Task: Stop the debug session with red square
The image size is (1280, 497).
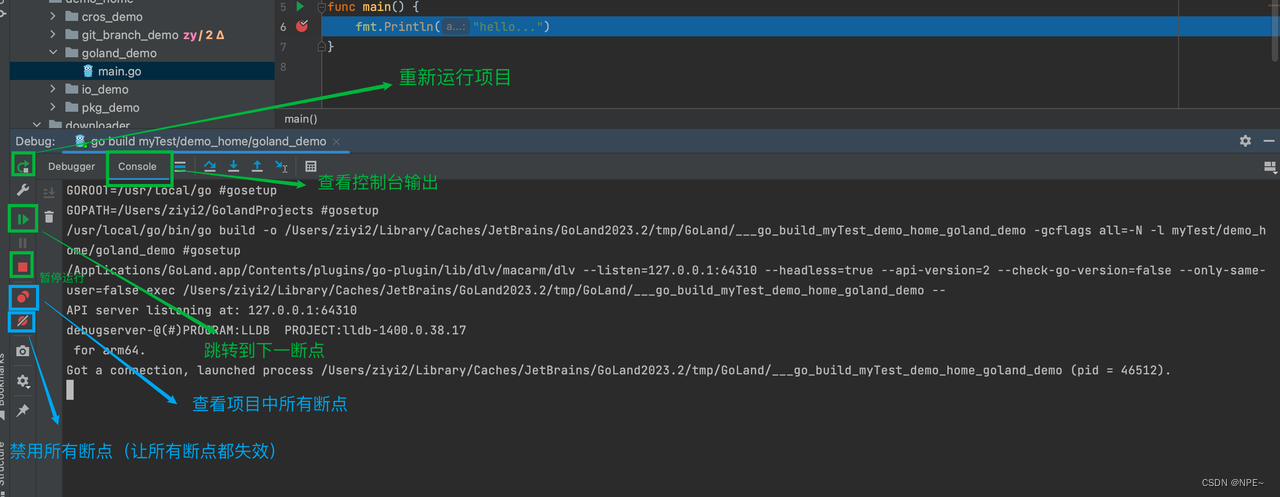Action: coord(22,267)
